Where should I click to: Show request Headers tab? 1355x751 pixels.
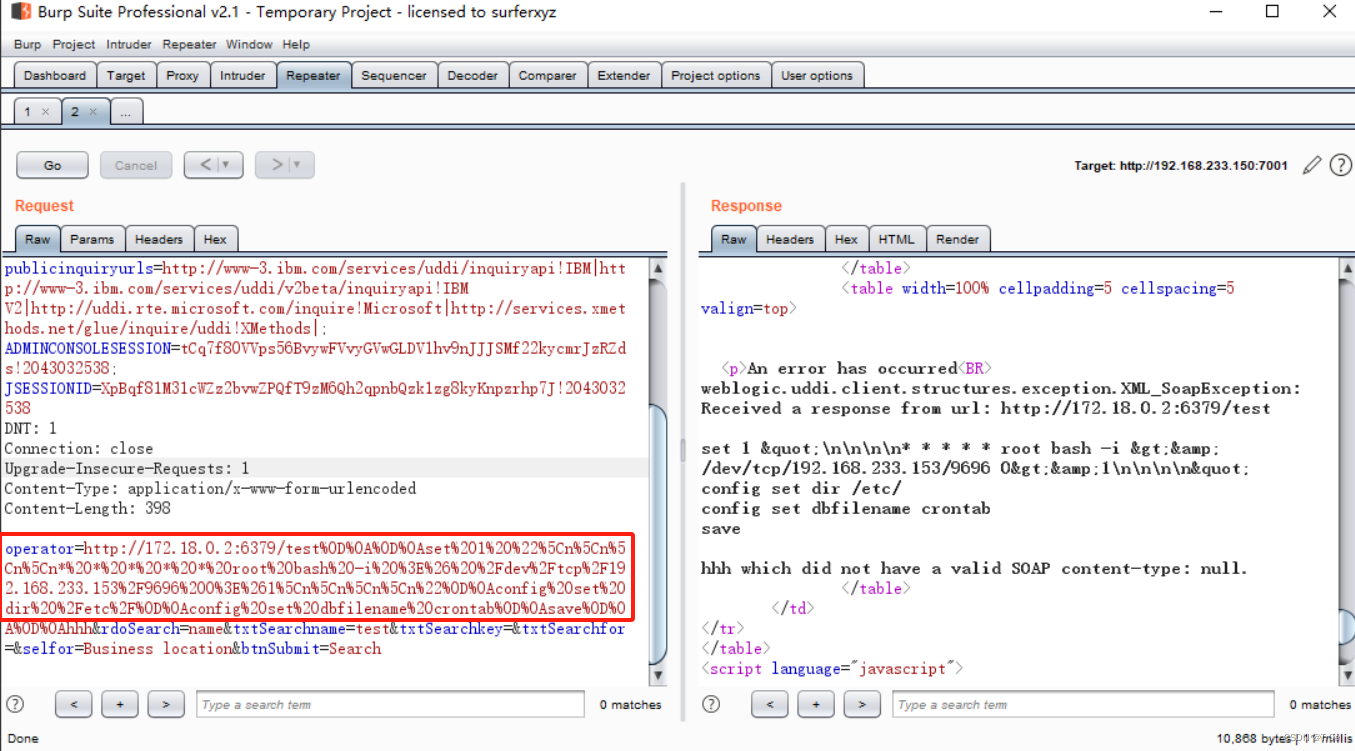[x=159, y=239]
